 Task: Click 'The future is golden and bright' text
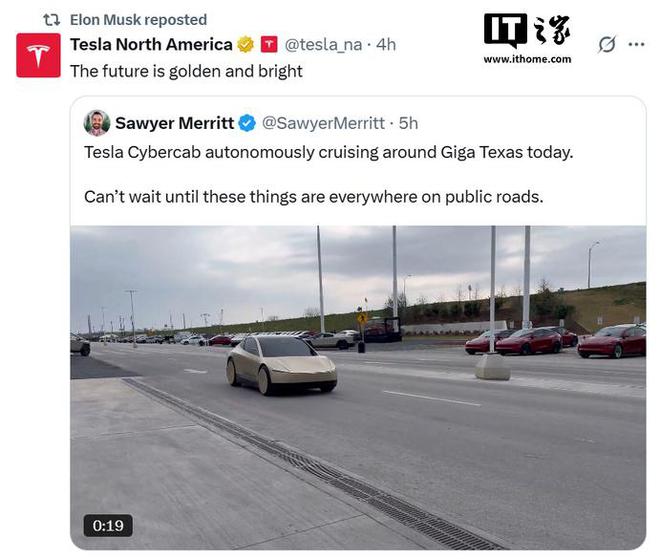[x=186, y=71]
